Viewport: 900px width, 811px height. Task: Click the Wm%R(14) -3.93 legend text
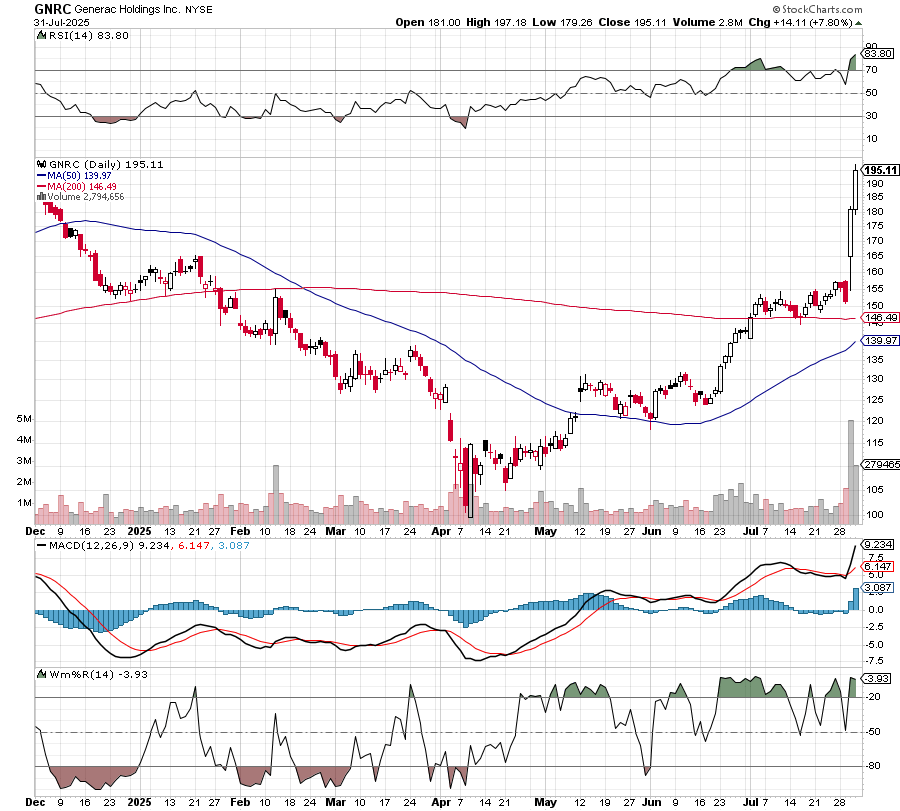click(98, 674)
